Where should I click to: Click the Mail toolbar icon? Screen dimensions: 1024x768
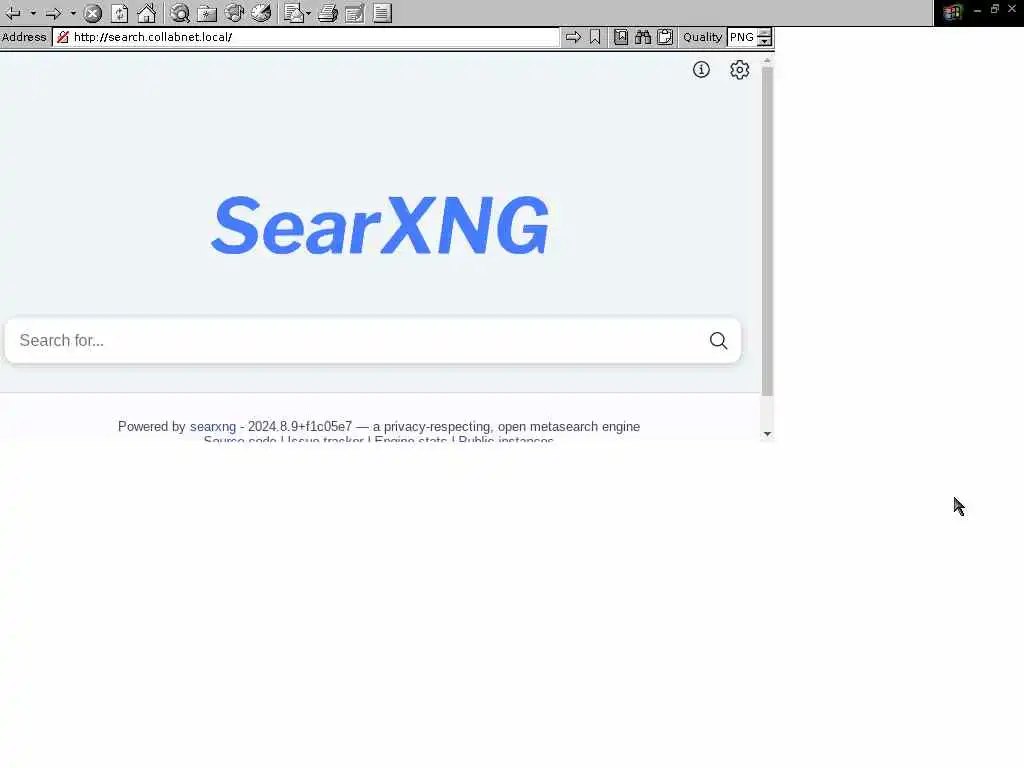(x=294, y=13)
